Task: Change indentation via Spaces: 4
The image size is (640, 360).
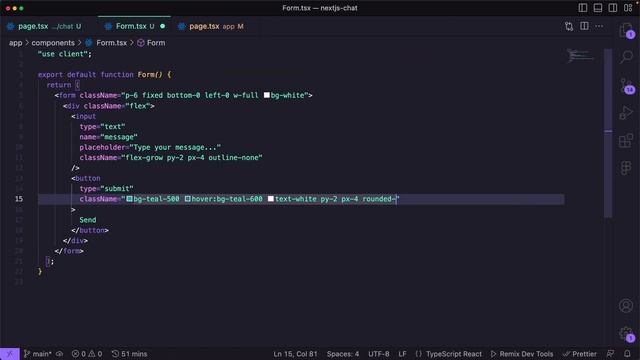Action: [343, 354]
